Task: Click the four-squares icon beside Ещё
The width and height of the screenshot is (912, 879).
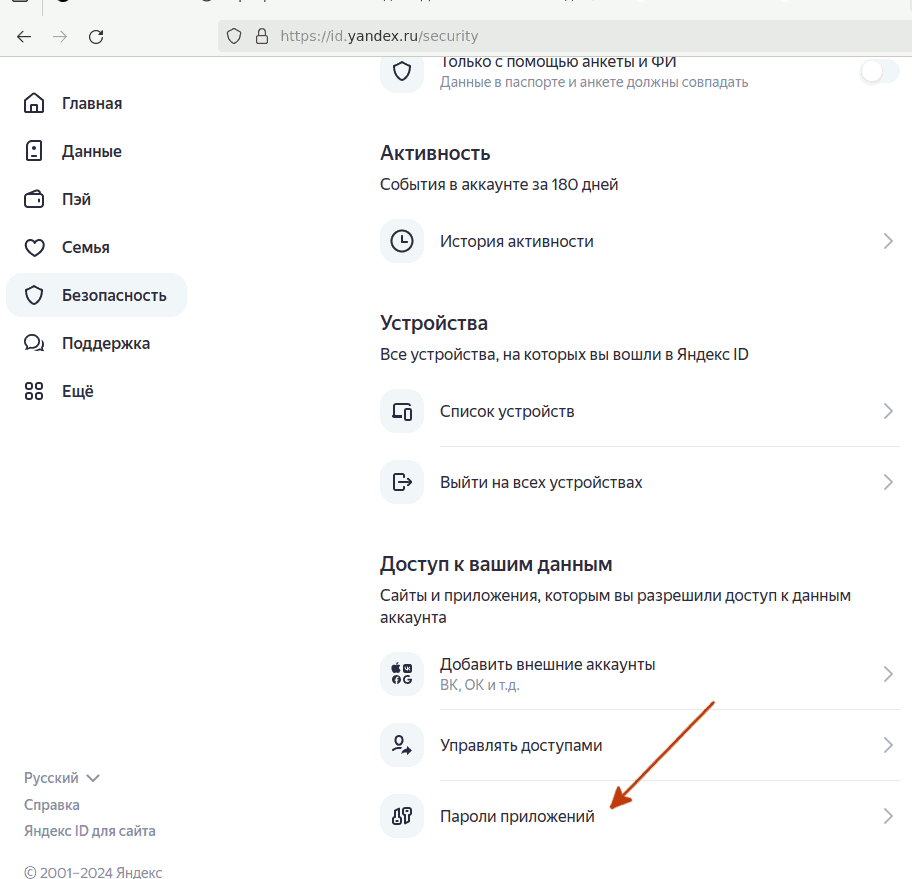Action: tap(34, 391)
